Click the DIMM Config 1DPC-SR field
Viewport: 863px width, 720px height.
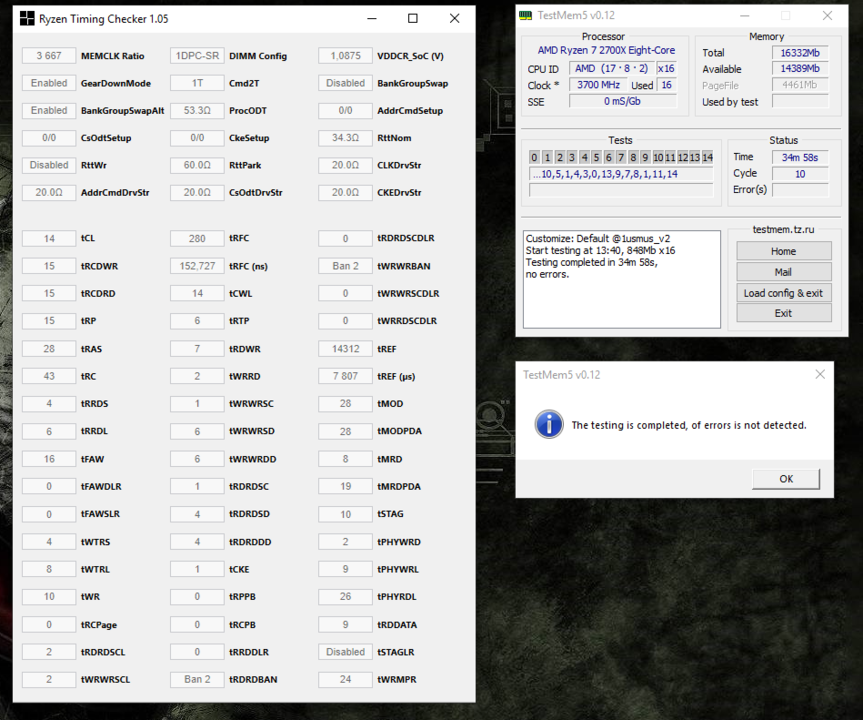pos(197,56)
